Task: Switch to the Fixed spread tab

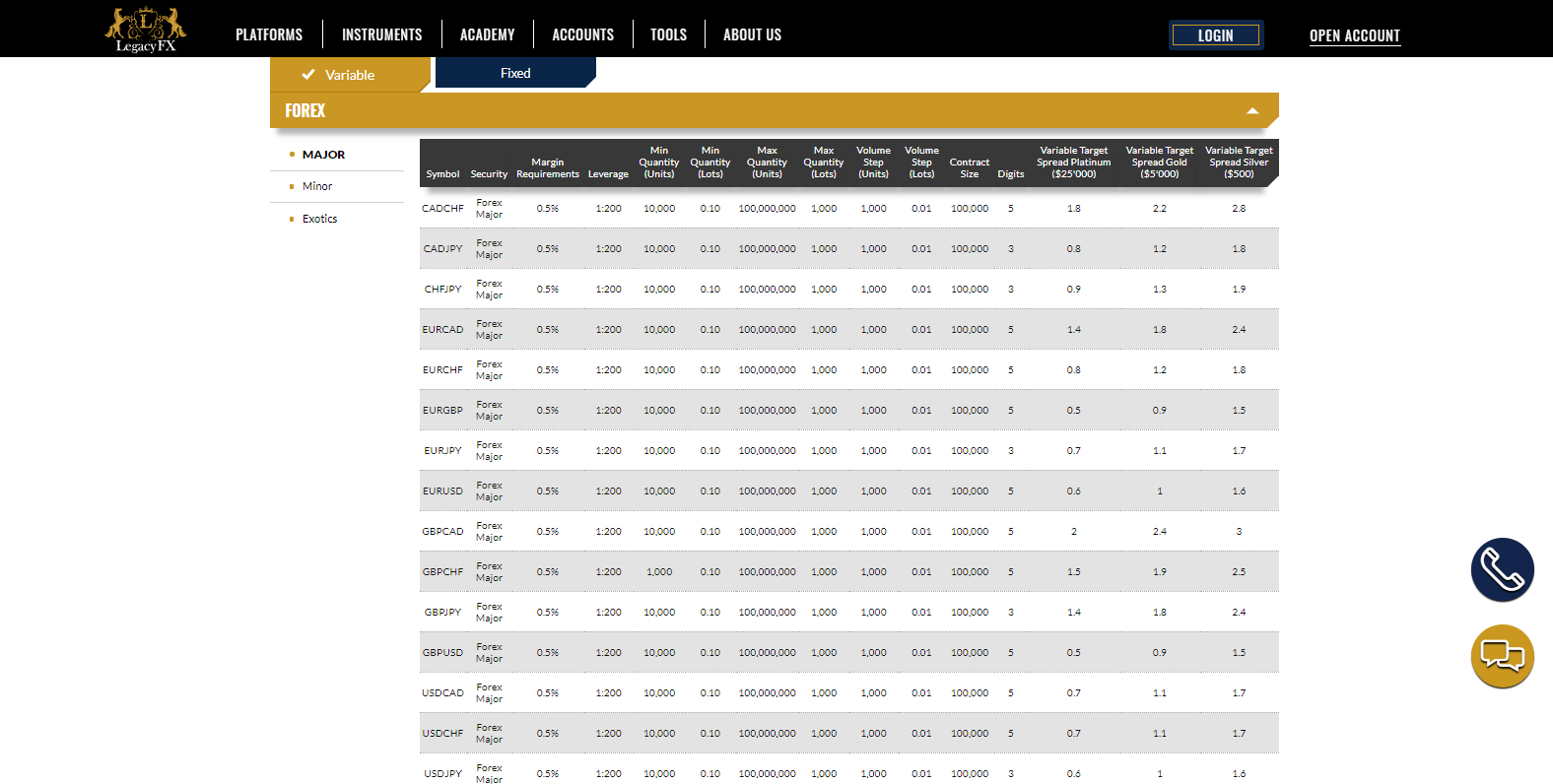Action: [514, 73]
